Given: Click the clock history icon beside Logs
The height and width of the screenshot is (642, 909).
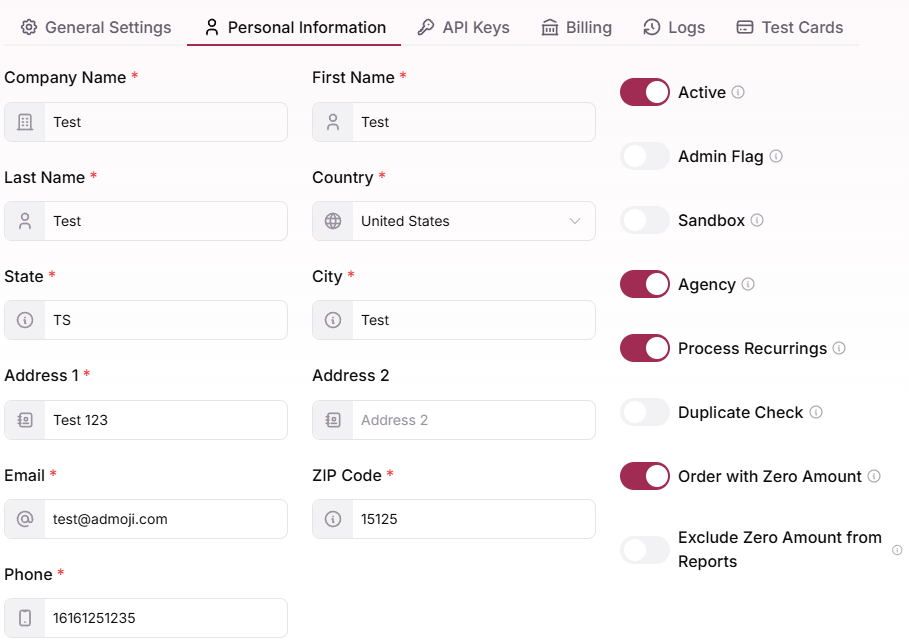Looking at the screenshot, I should tap(652, 27).
